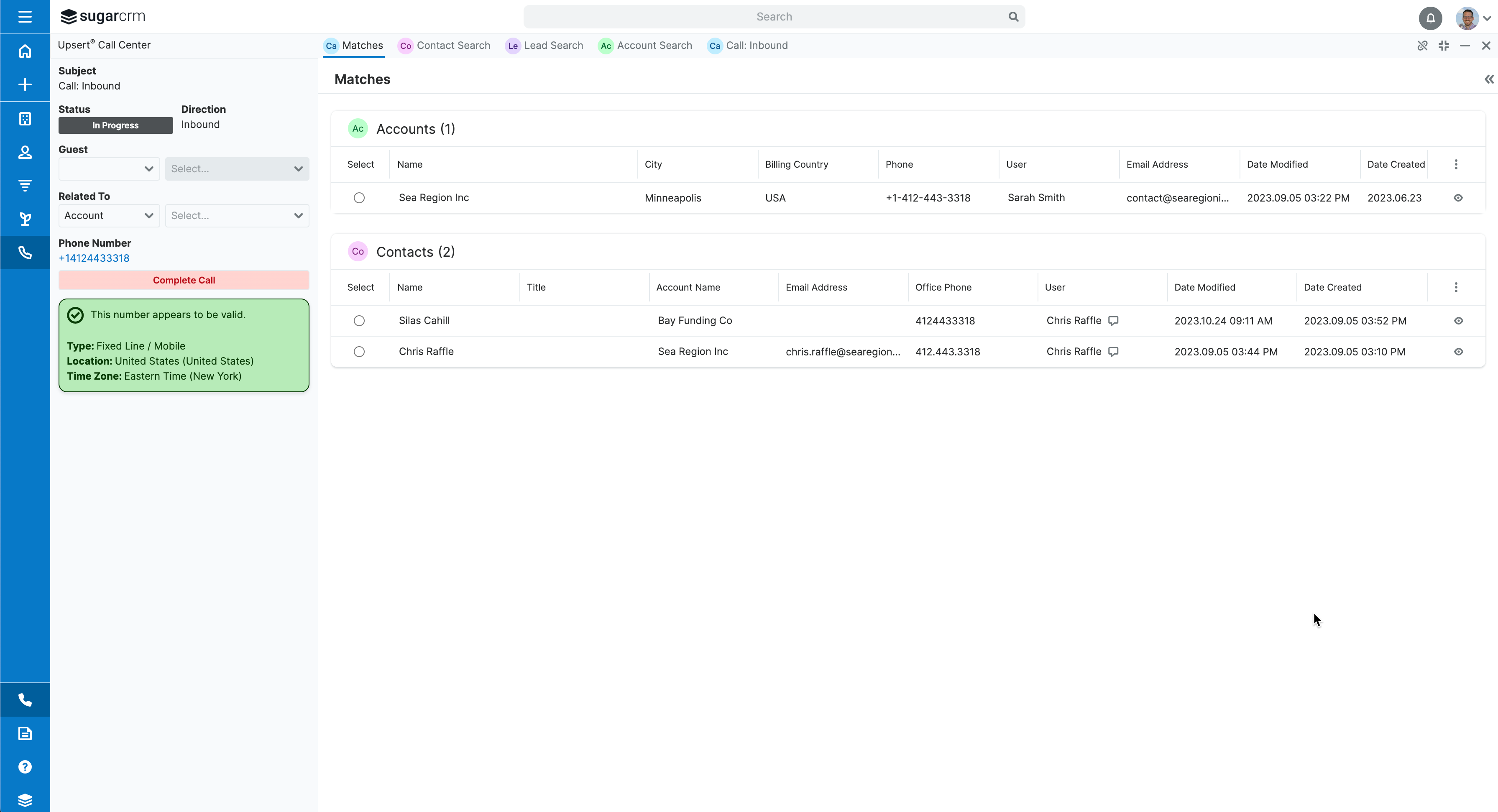The width and height of the screenshot is (1498, 812).
Task: Open notifications bell icon
Action: (x=1430, y=18)
